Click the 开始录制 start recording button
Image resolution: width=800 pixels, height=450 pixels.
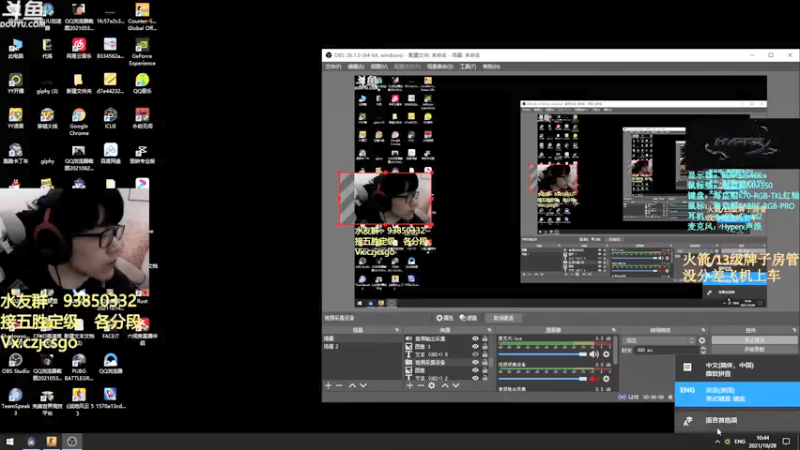click(x=754, y=349)
